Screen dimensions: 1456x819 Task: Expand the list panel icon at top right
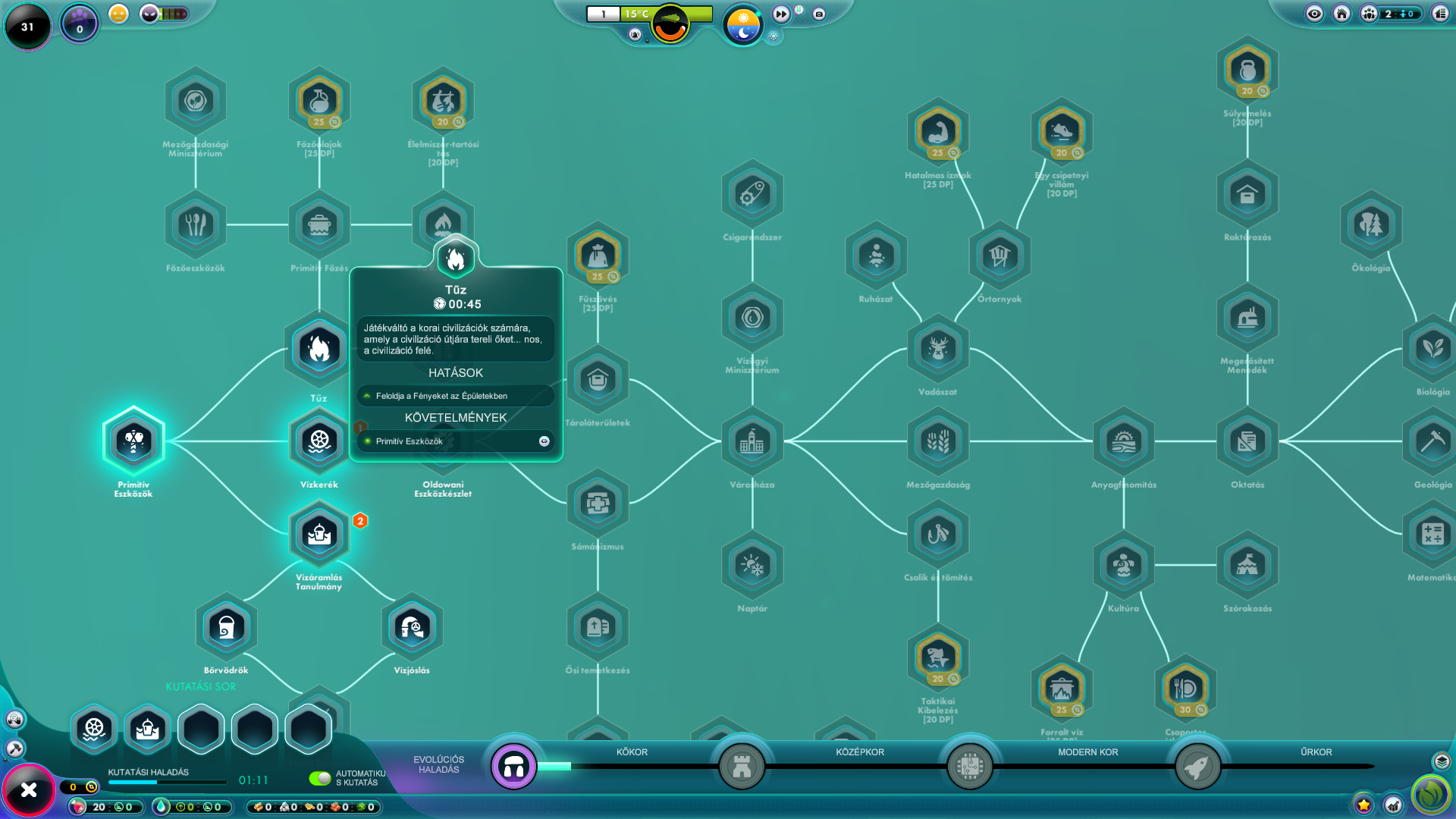1439,14
